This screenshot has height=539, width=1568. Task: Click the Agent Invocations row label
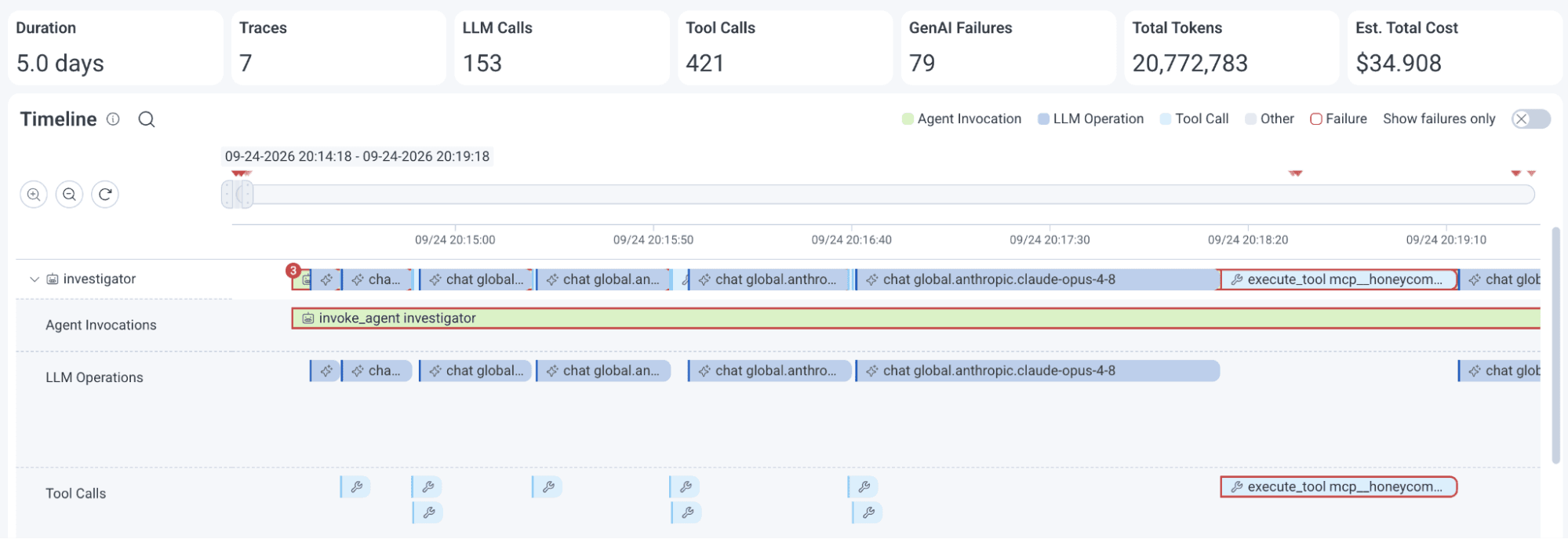101,325
